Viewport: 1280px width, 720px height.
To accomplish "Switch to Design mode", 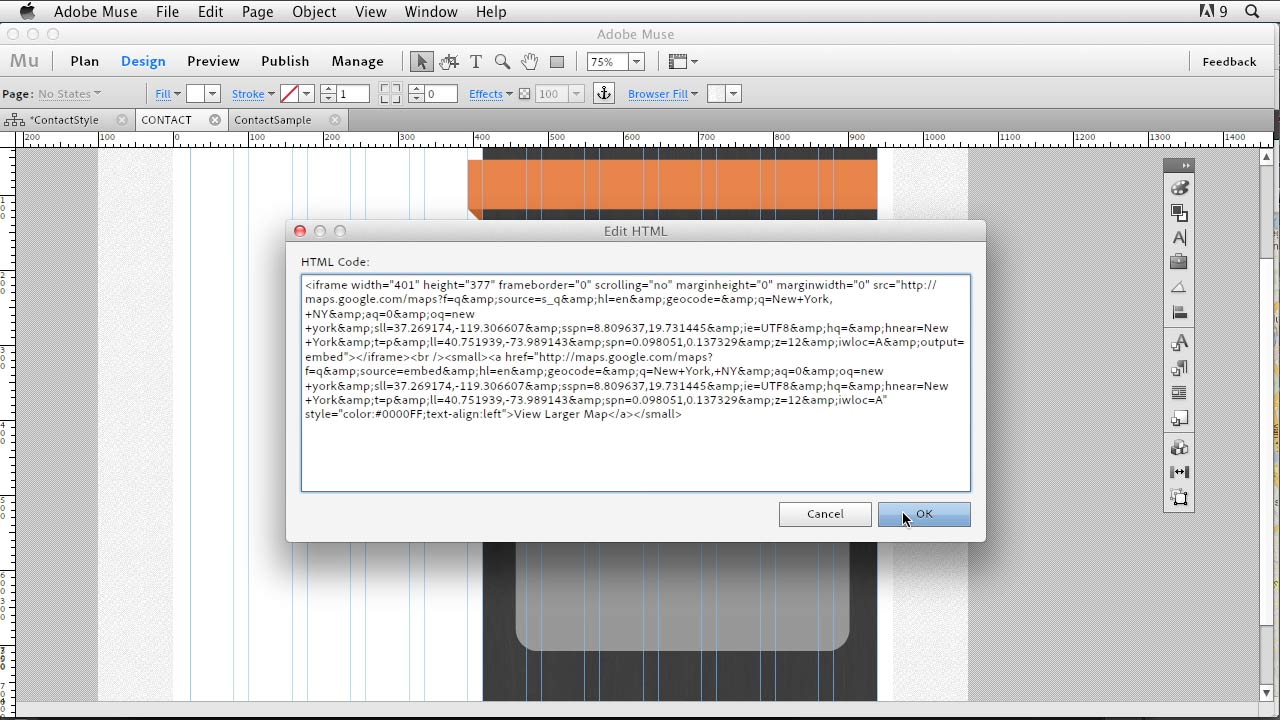I will coord(143,61).
